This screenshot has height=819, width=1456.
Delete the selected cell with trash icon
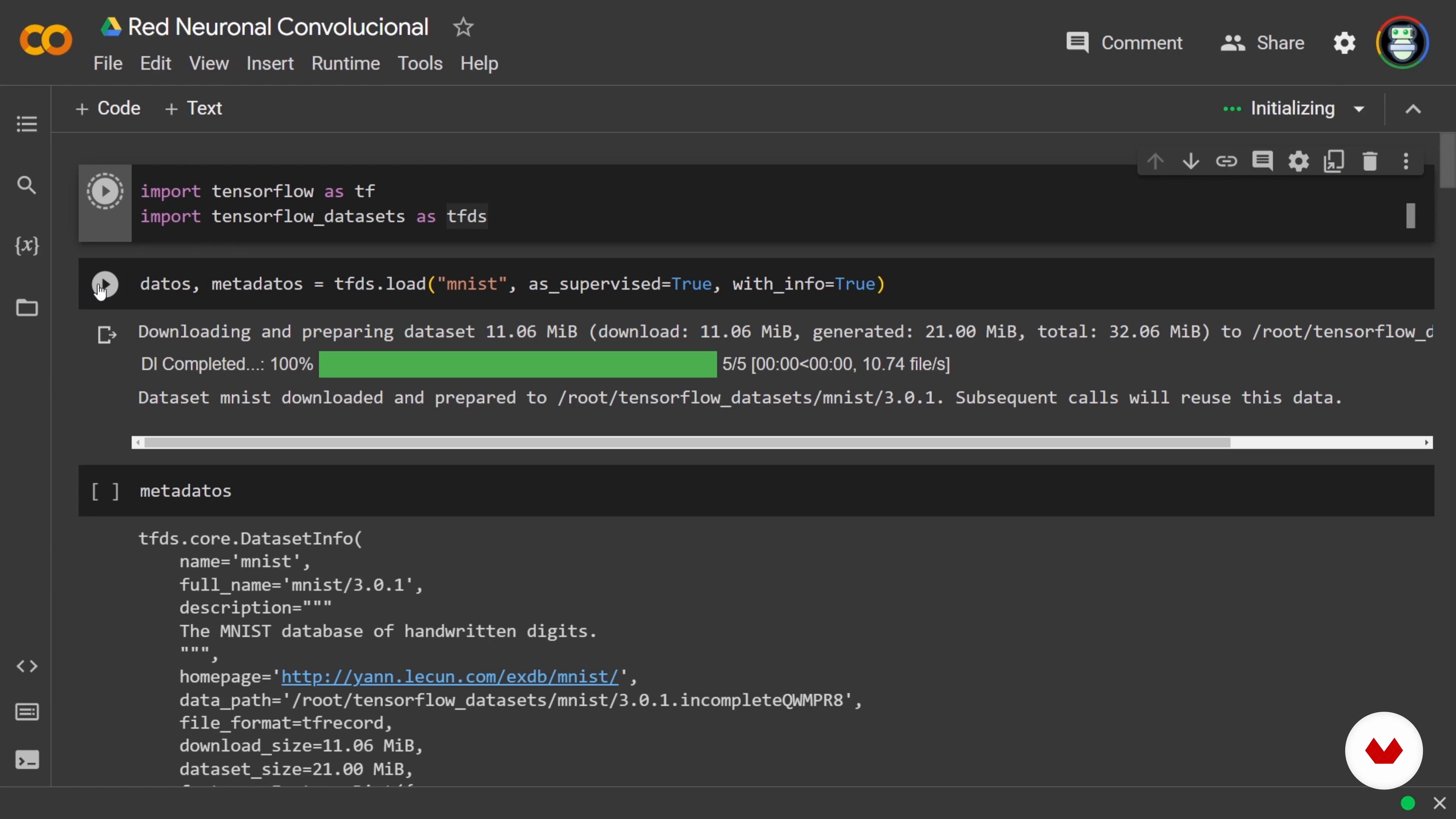1370,162
